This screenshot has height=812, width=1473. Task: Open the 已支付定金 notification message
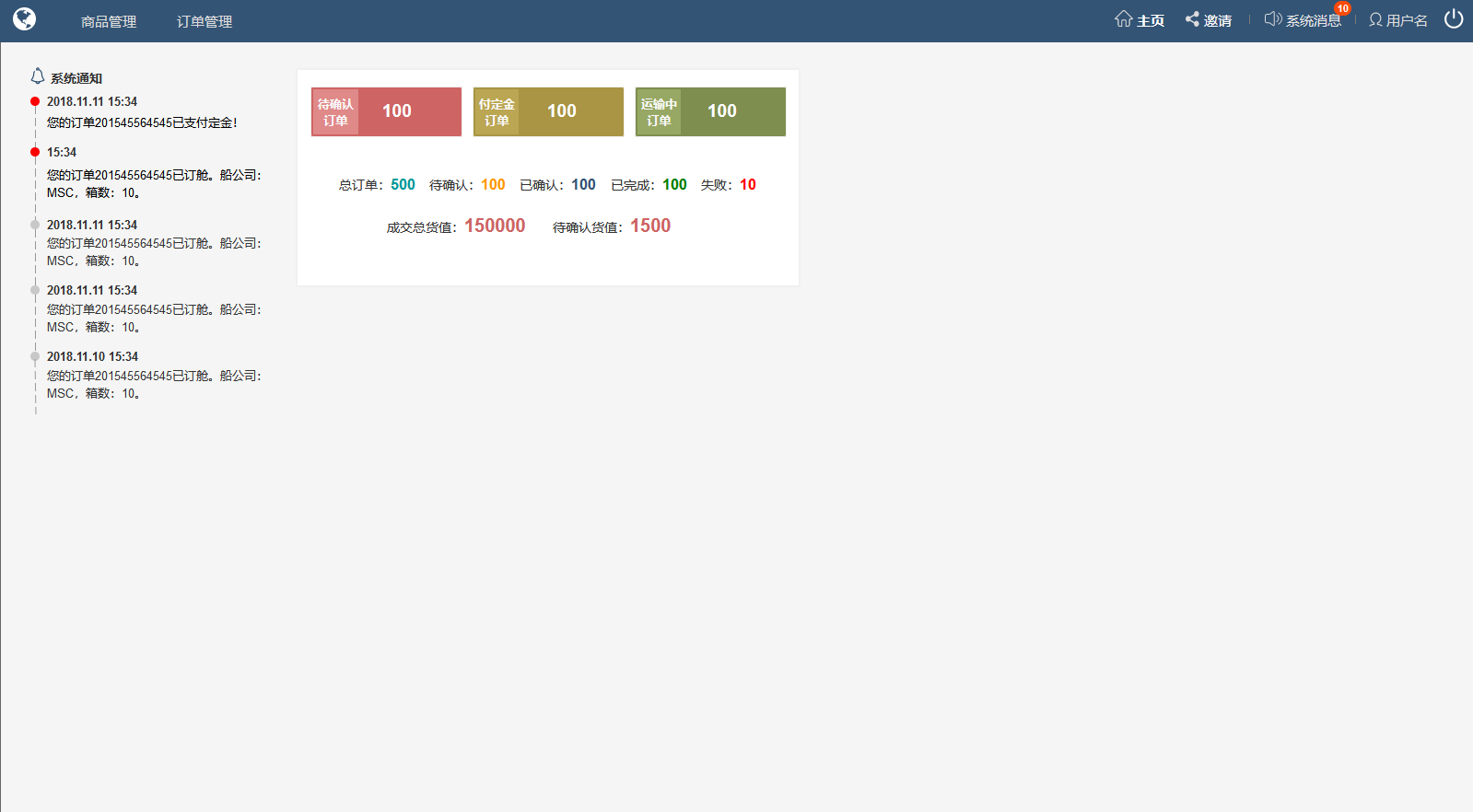tap(142, 123)
